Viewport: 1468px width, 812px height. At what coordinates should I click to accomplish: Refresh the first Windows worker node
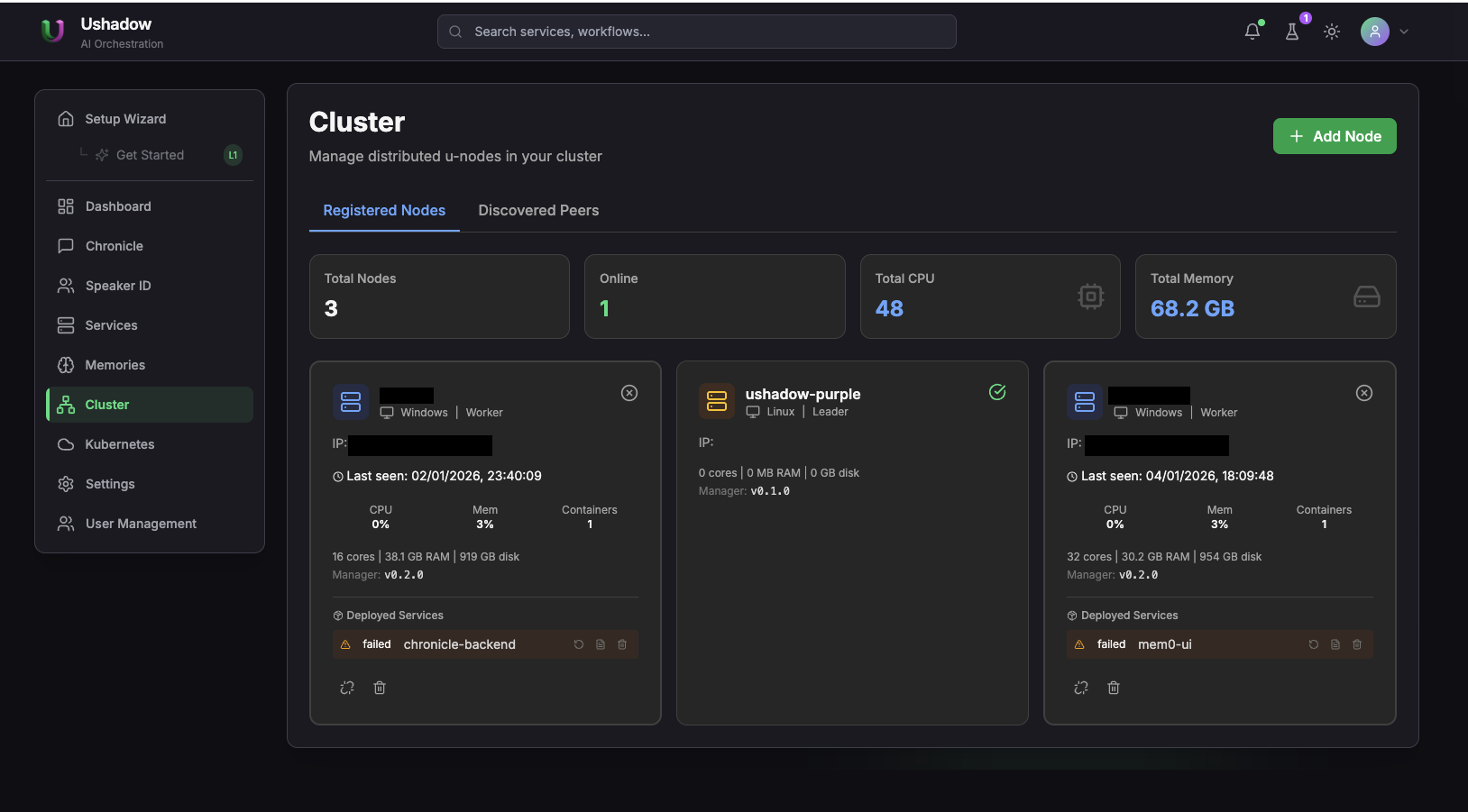(347, 688)
